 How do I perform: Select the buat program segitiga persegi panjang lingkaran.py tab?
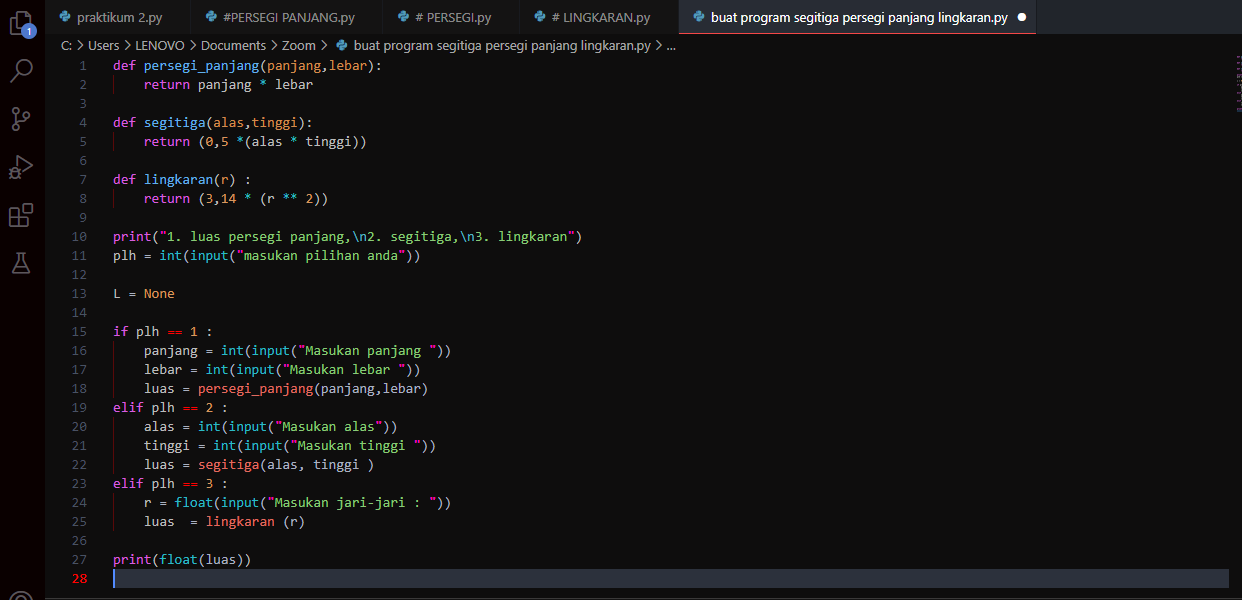[857, 17]
